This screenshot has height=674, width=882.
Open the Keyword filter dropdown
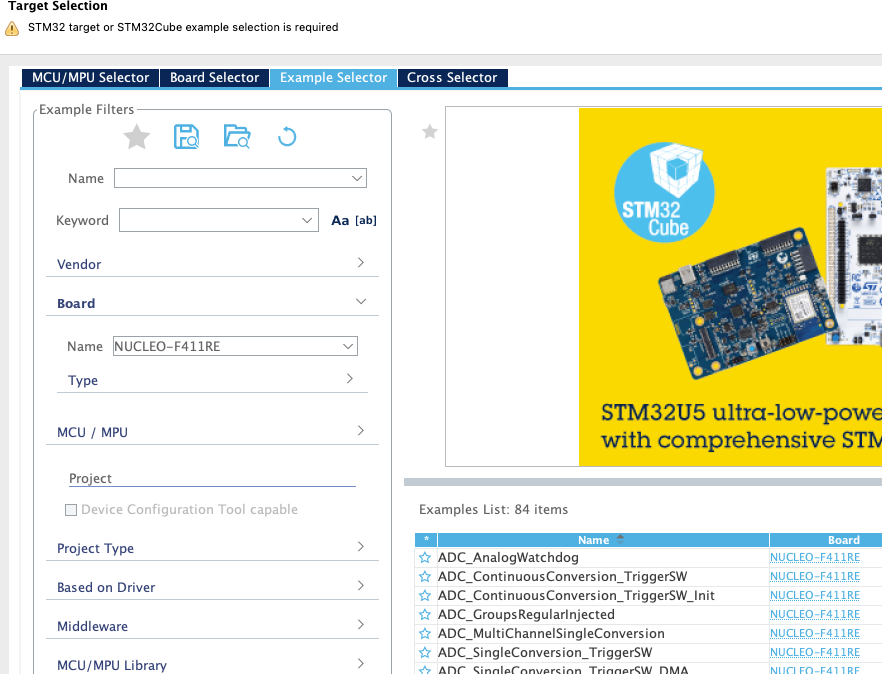pyautogui.click(x=307, y=220)
